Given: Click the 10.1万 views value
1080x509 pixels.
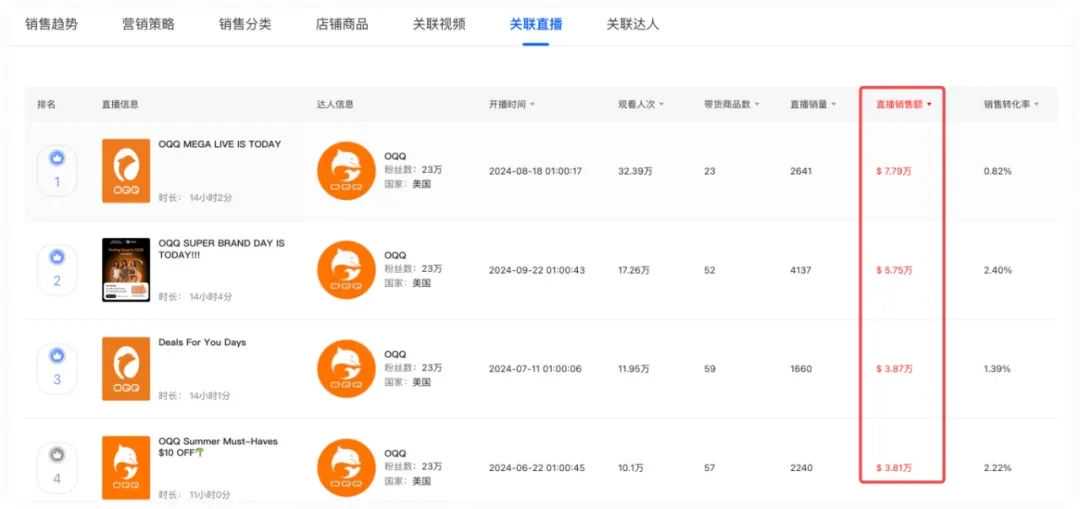Looking at the screenshot, I should click(x=631, y=468).
